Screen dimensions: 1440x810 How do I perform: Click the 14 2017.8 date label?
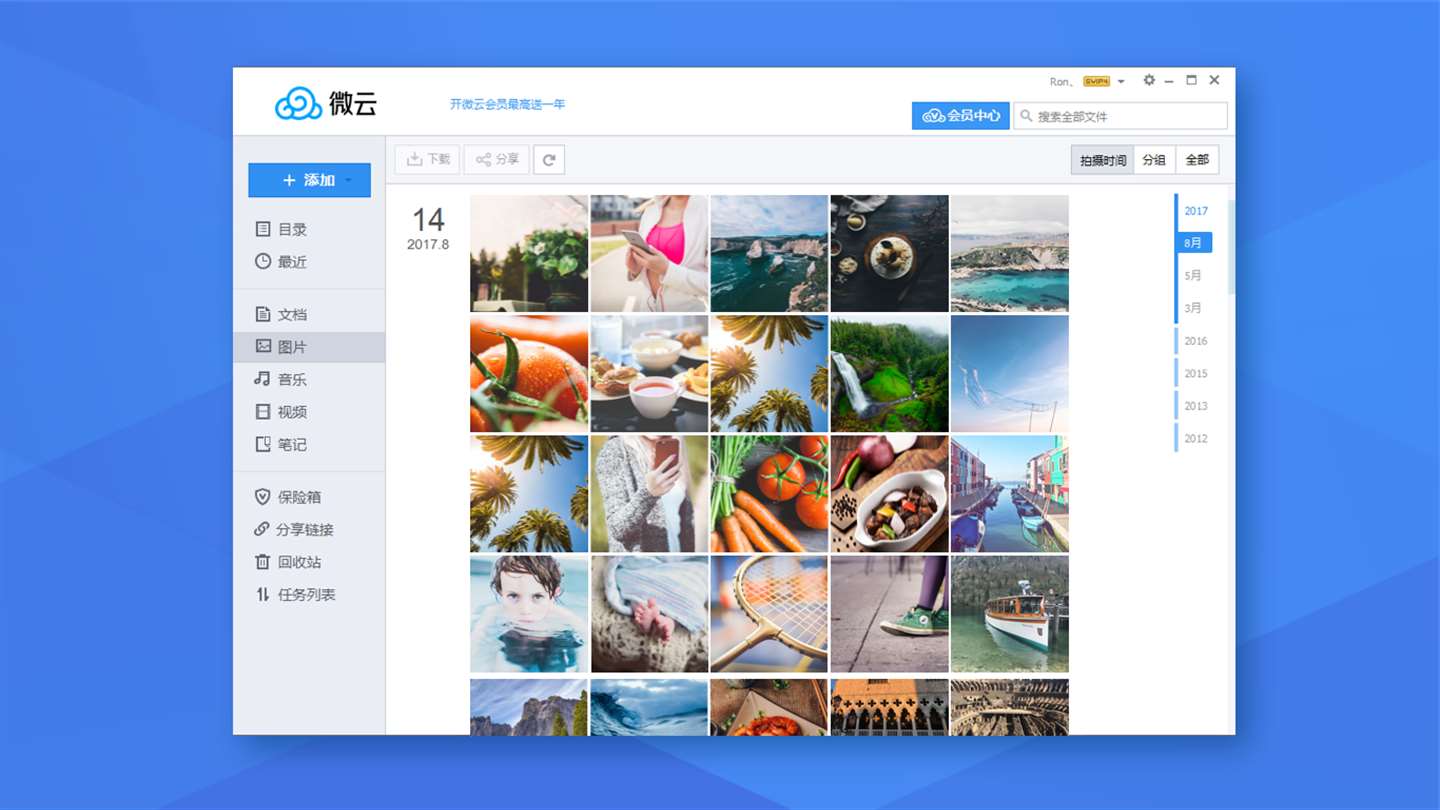pos(428,228)
